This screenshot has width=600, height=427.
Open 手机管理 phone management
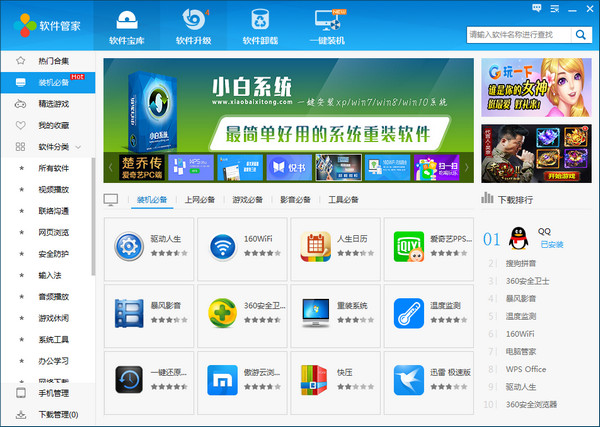(x=48, y=393)
